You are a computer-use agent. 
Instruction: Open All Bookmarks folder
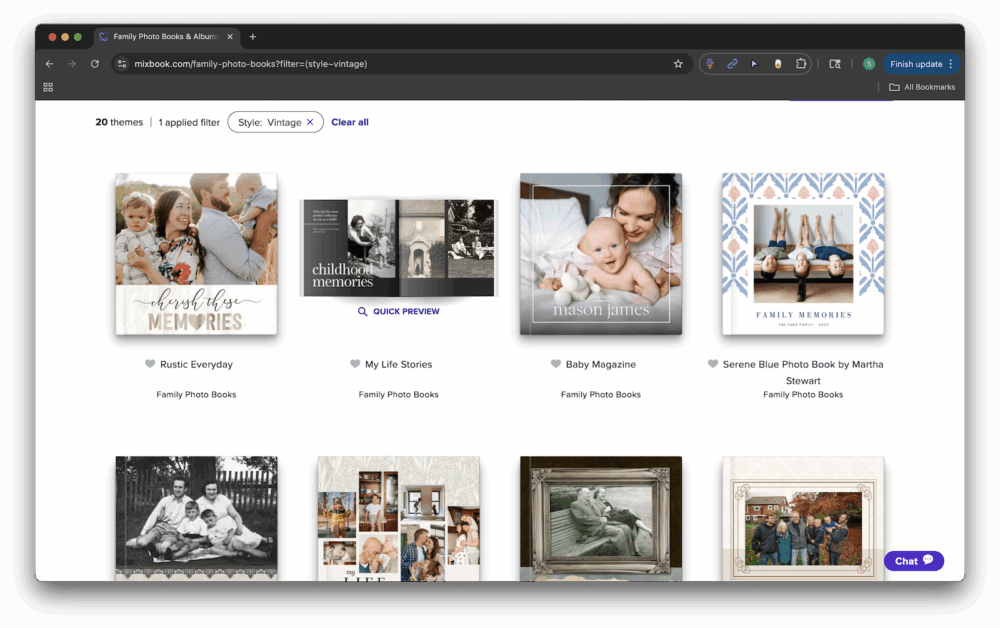(x=922, y=87)
